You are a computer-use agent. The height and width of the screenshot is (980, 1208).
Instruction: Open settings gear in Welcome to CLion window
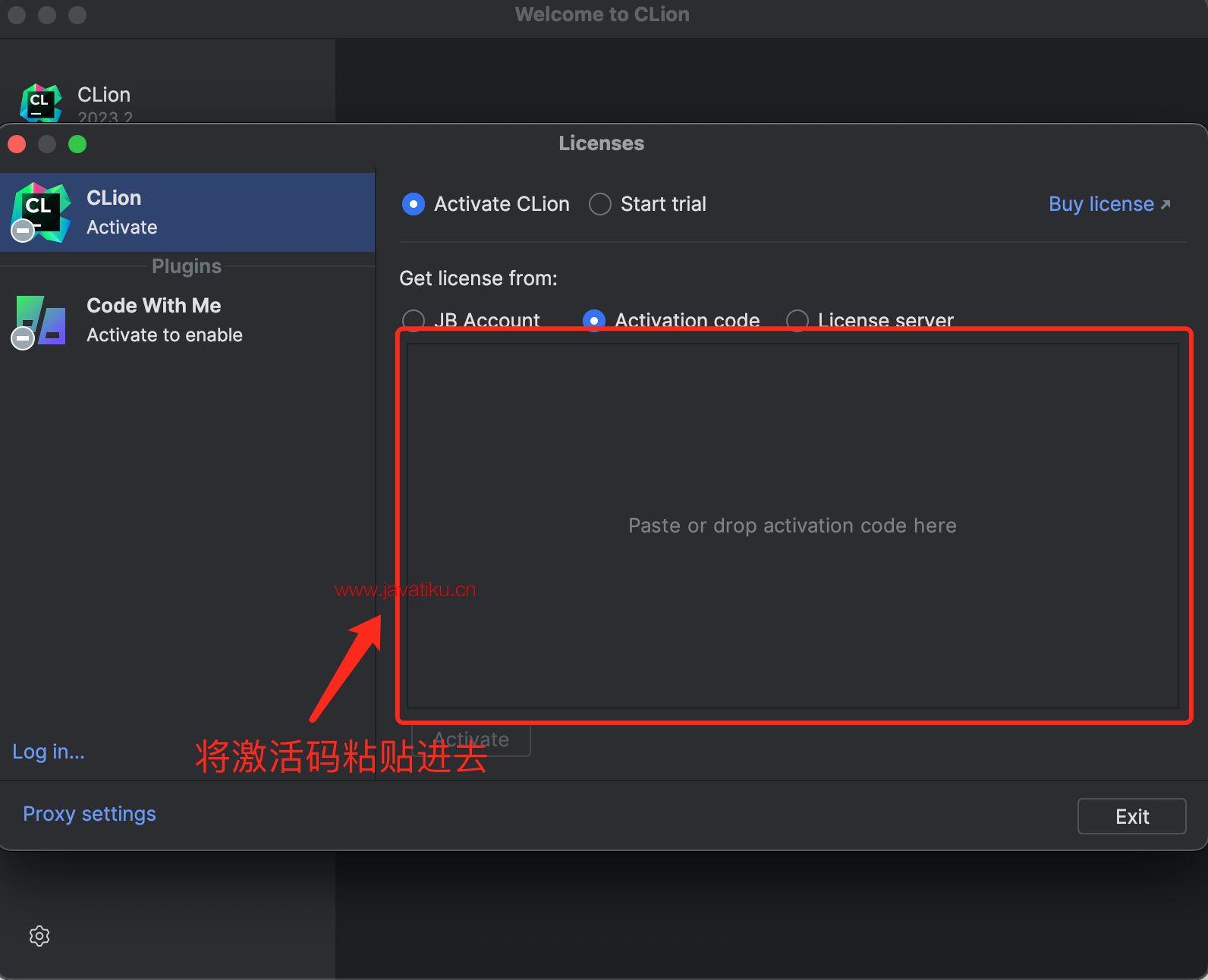click(x=39, y=936)
